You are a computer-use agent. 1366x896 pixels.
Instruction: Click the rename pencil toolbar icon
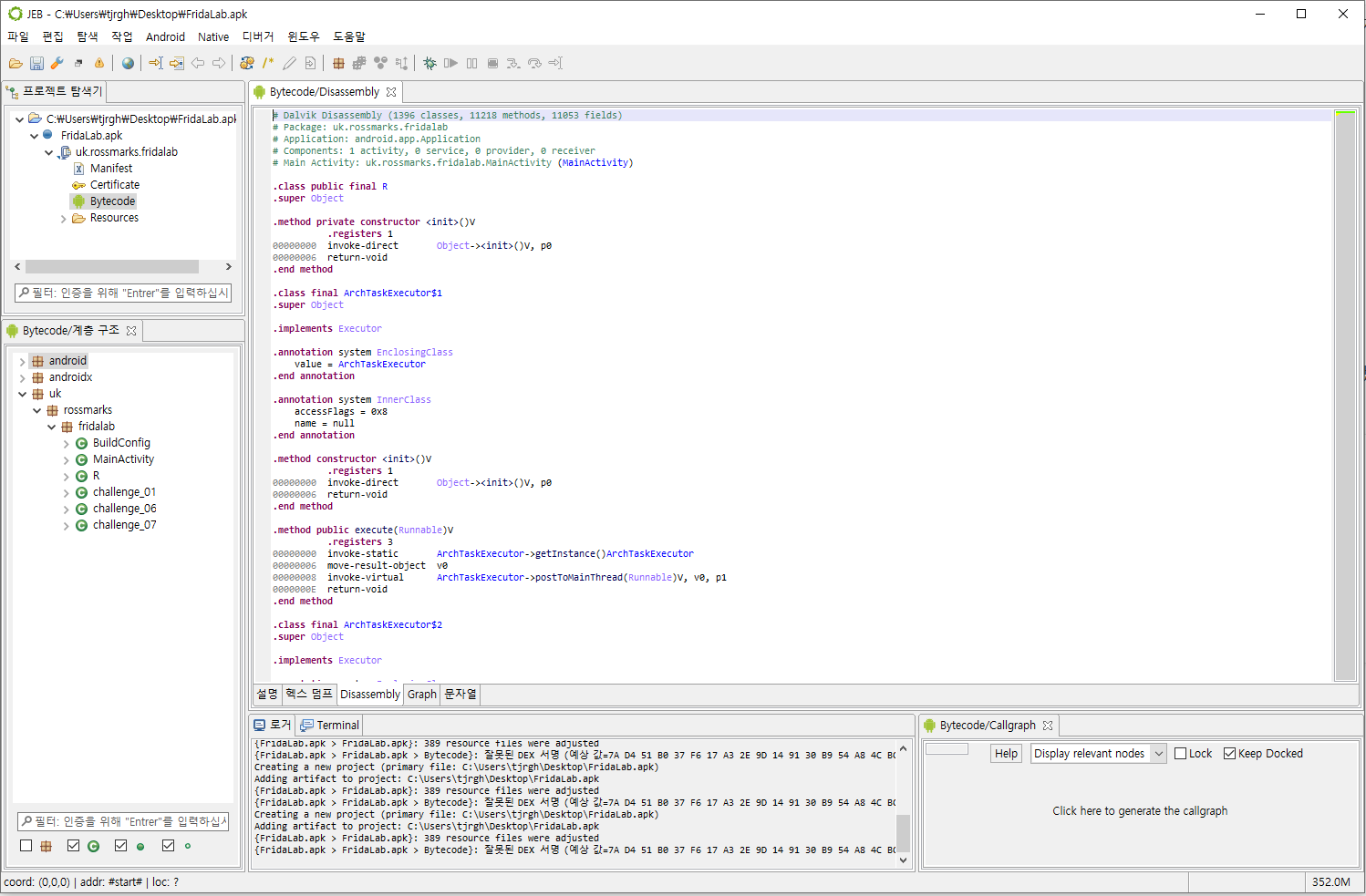pyautogui.click(x=289, y=63)
